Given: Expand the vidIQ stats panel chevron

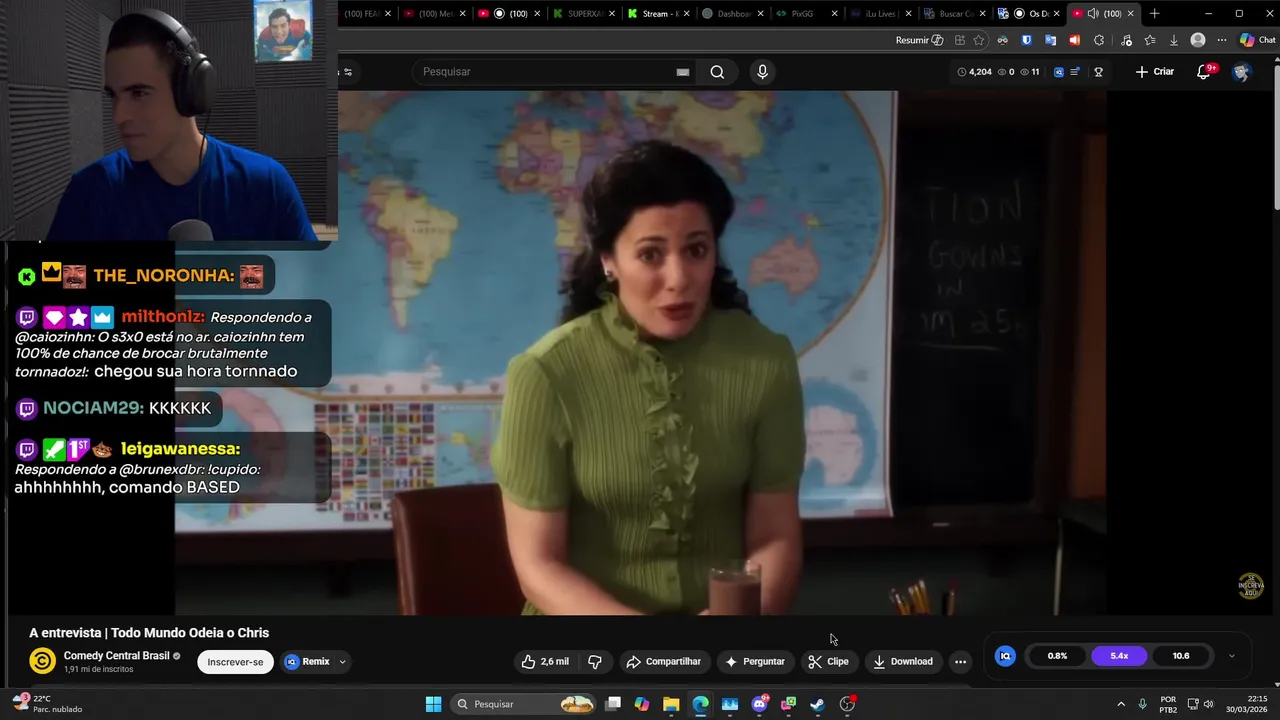Looking at the screenshot, I should [1231, 656].
